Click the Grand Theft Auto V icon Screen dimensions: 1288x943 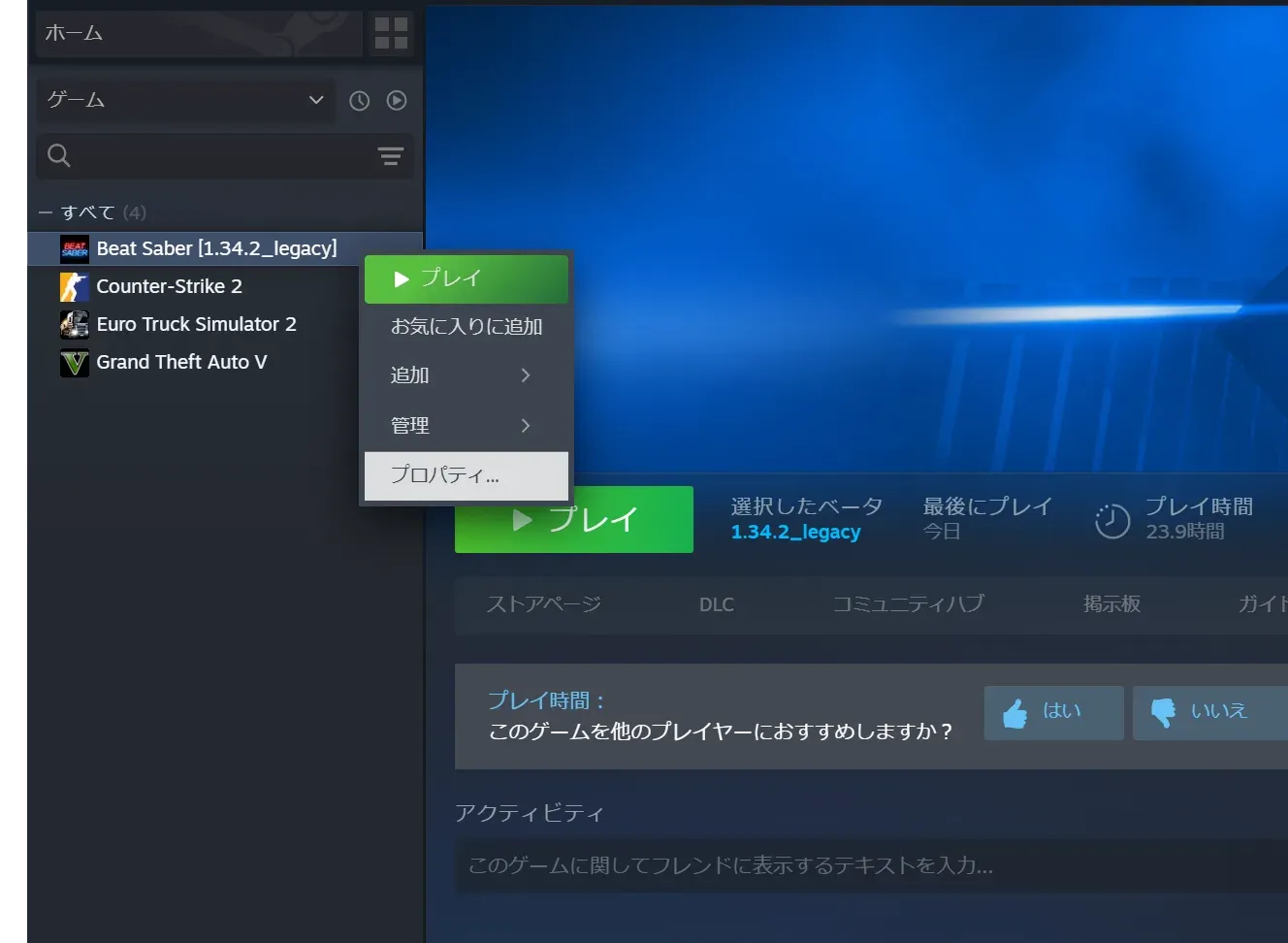74,362
